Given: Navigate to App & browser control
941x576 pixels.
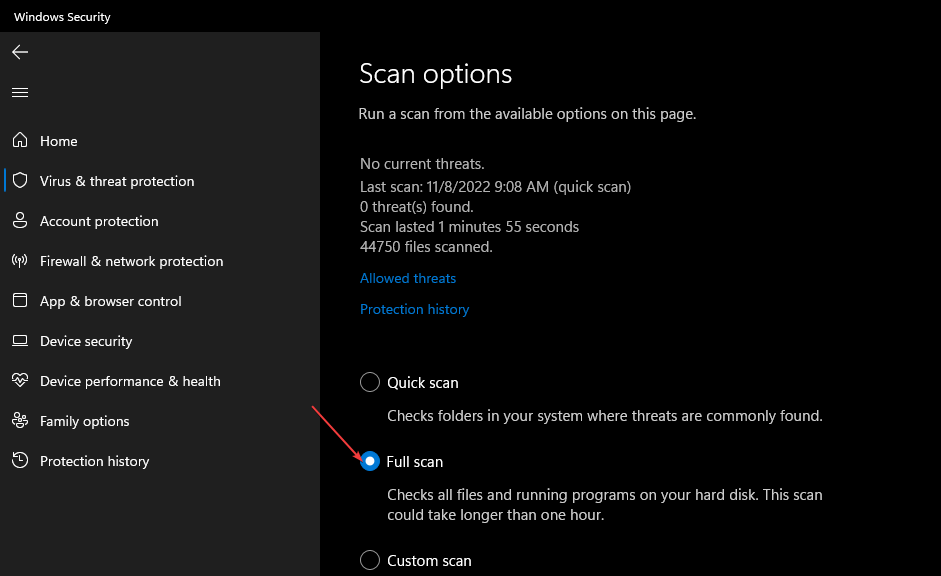Looking at the screenshot, I should coord(110,302).
